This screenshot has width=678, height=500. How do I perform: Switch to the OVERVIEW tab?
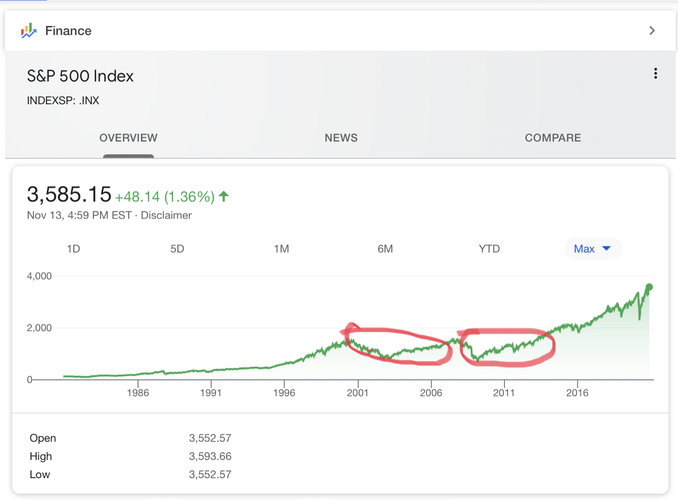[x=128, y=138]
